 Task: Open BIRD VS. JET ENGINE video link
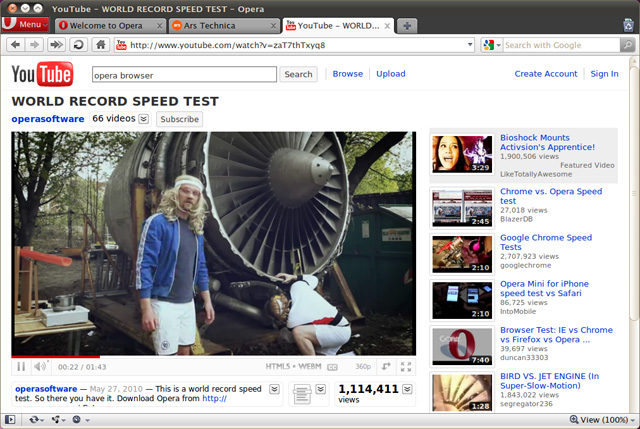(549, 380)
